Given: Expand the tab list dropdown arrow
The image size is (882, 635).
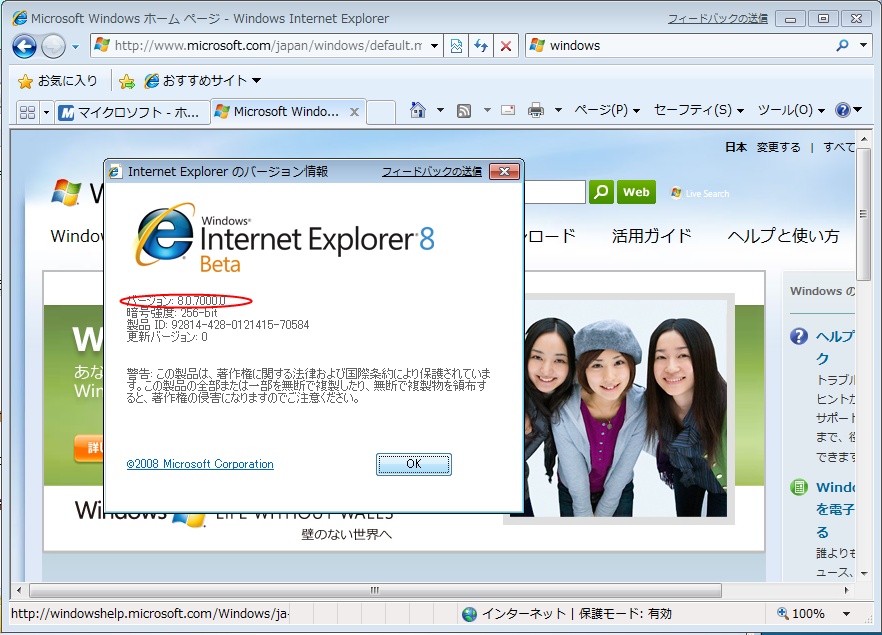Looking at the screenshot, I should click(x=46, y=112).
